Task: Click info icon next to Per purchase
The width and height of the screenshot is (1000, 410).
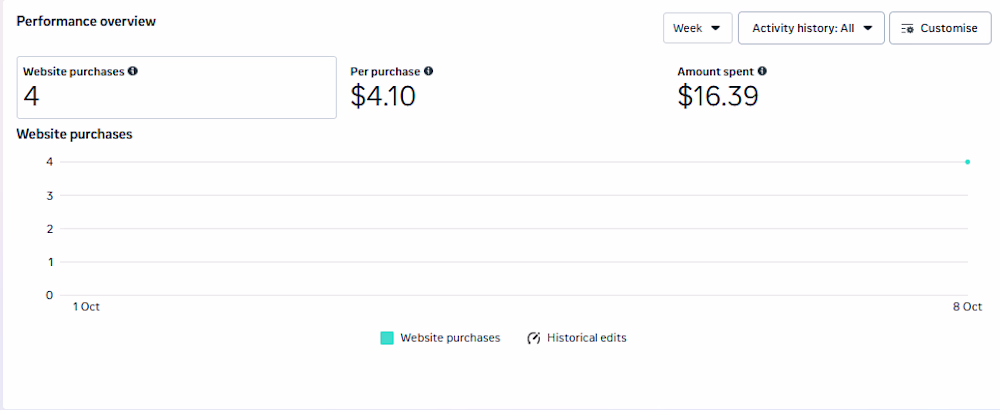Action: pyautogui.click(x=429, y=71)
